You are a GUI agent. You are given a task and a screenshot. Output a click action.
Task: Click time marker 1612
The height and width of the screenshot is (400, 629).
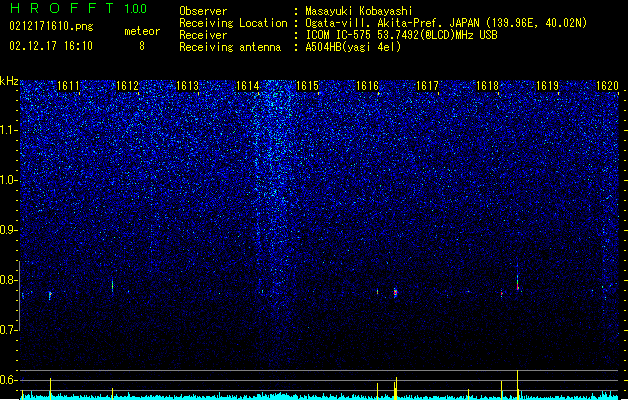128,86
